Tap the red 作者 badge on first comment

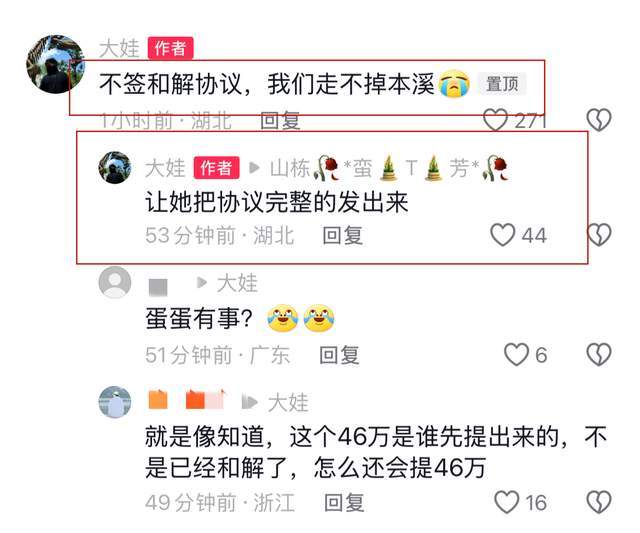(x=170, y=49)
